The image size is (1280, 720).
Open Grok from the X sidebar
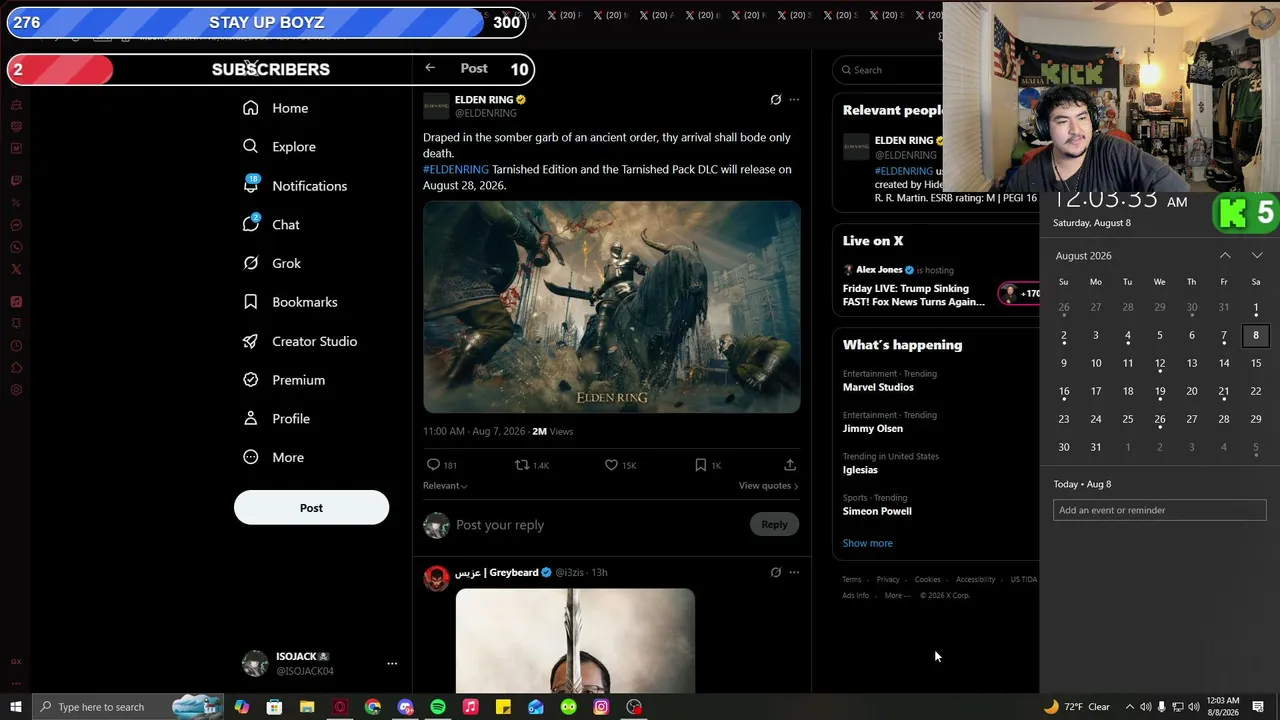pyautogui.click(x=272, y=264)
